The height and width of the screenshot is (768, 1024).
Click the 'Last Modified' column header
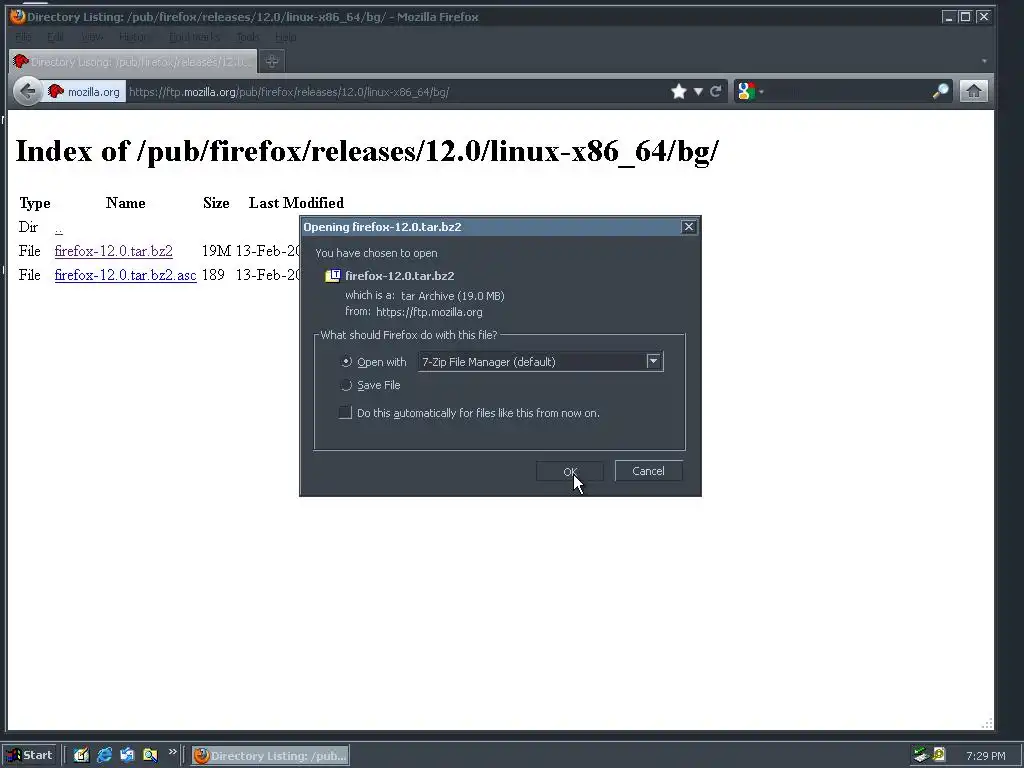click(x=296, y=203)
